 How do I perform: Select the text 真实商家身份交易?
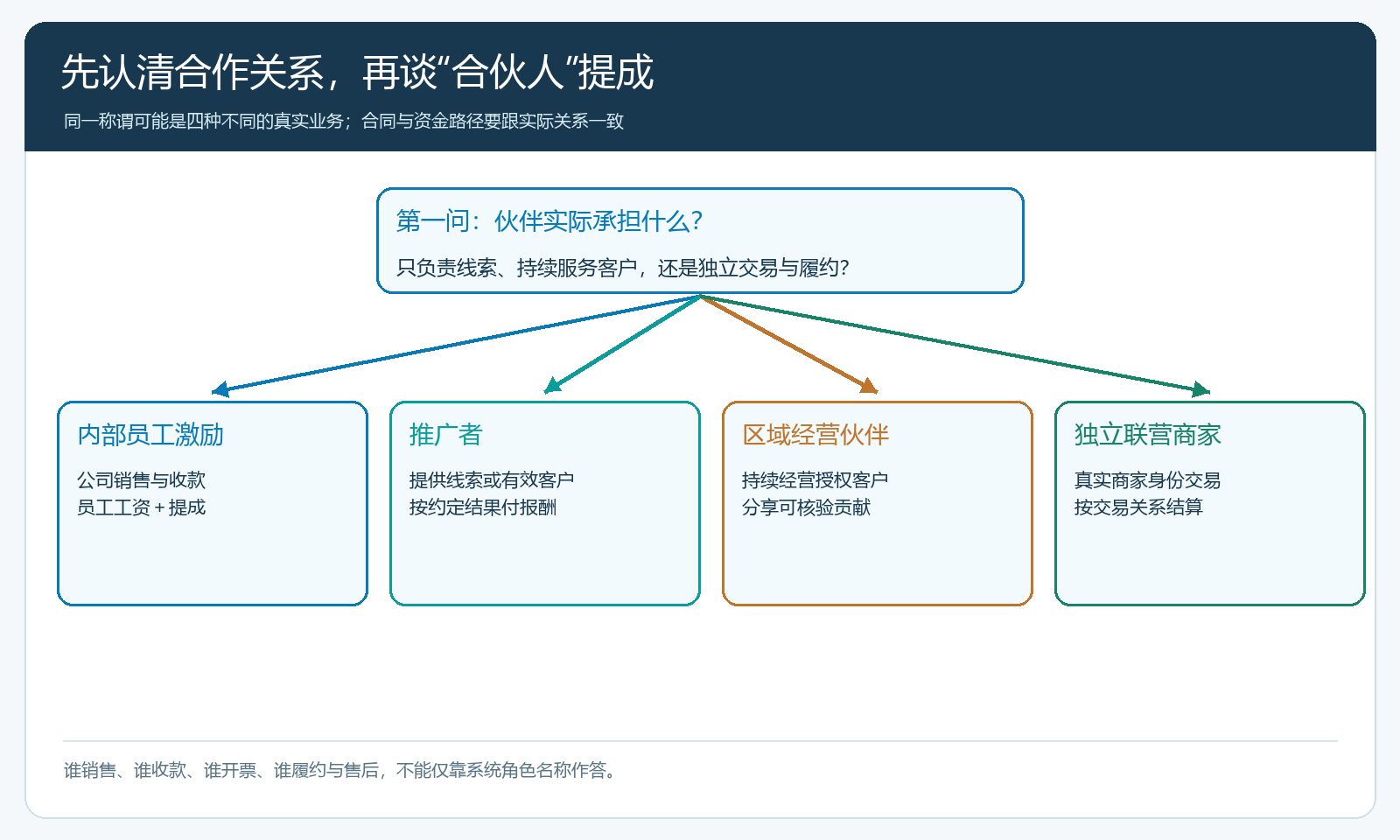(x=1147, y=480)
